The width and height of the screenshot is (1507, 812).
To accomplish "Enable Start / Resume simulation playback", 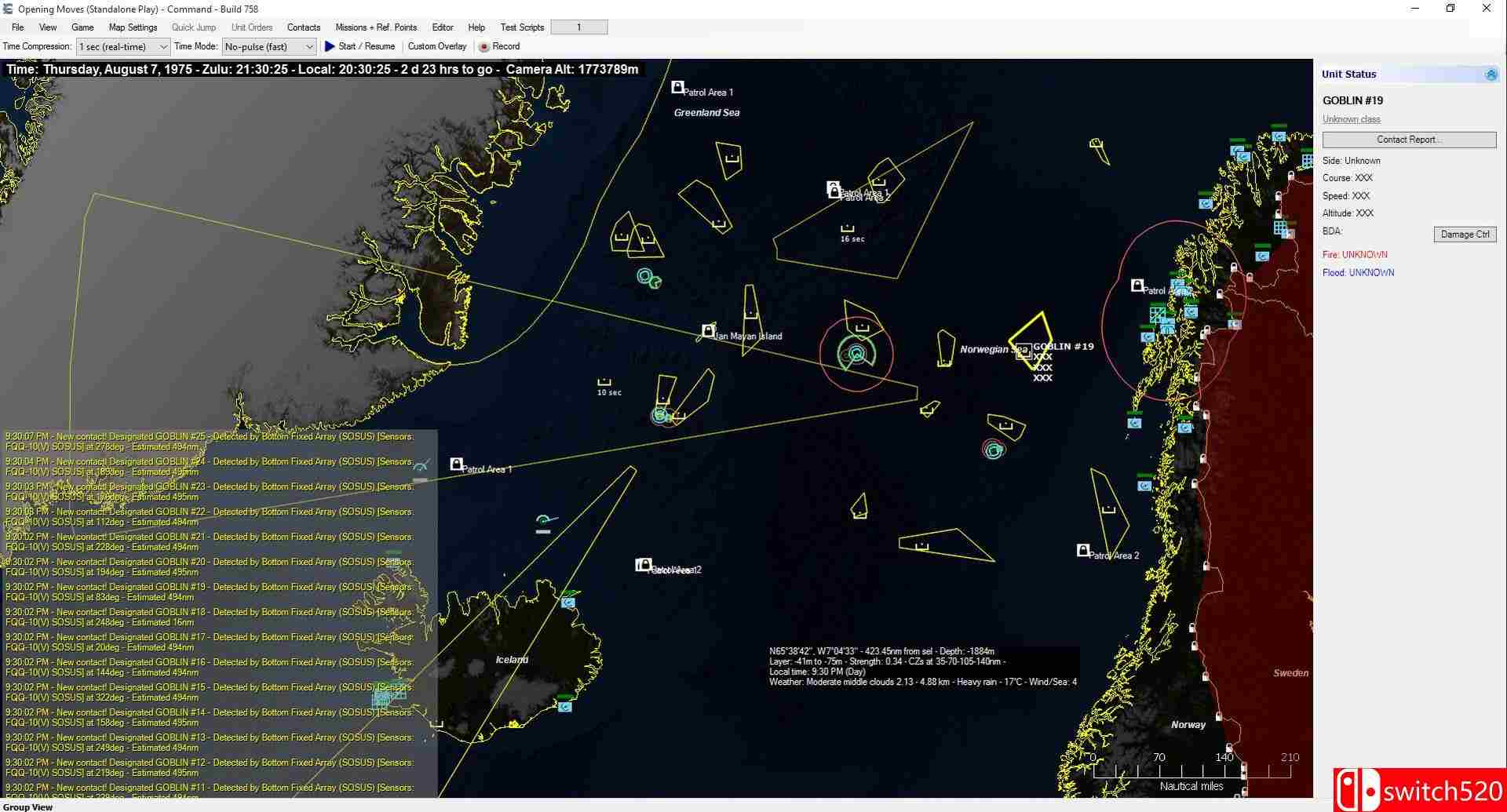I will click(361, 46).
